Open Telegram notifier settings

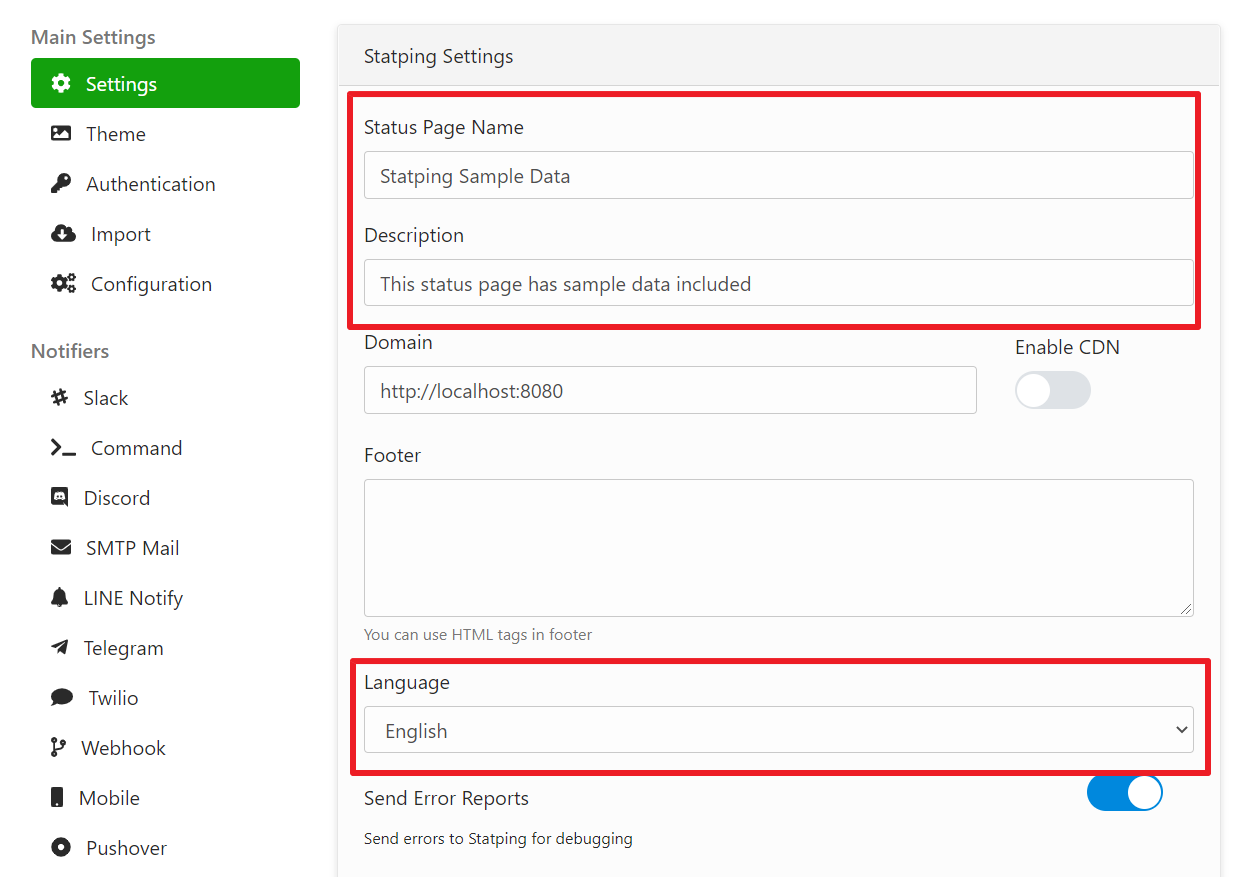click(165, 647)
